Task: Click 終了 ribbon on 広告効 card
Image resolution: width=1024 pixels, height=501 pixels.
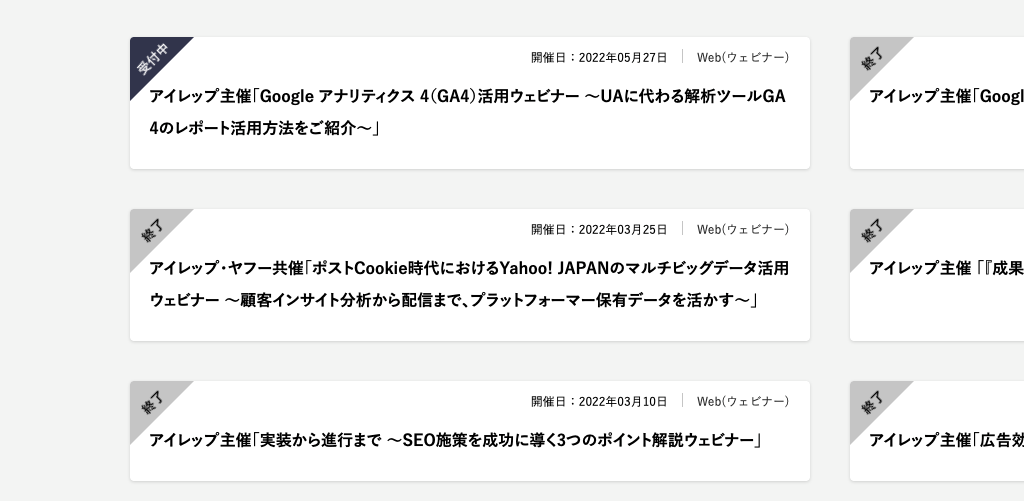Action: click(x=872, y=402)
